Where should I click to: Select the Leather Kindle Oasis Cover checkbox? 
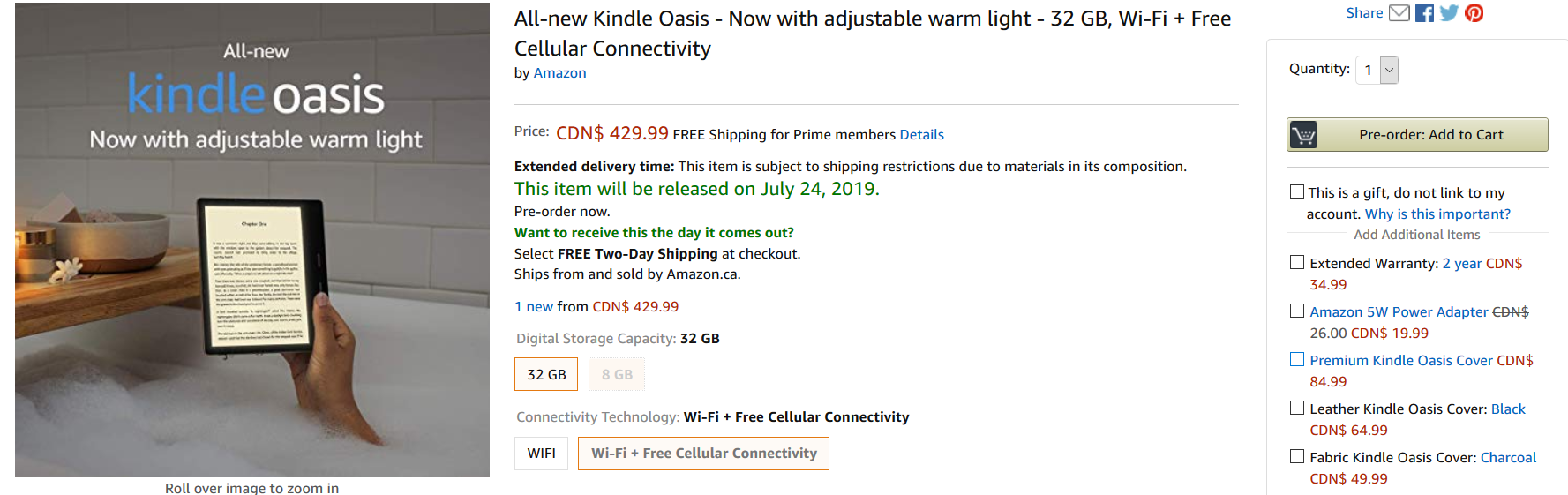tap(1297, 408)
